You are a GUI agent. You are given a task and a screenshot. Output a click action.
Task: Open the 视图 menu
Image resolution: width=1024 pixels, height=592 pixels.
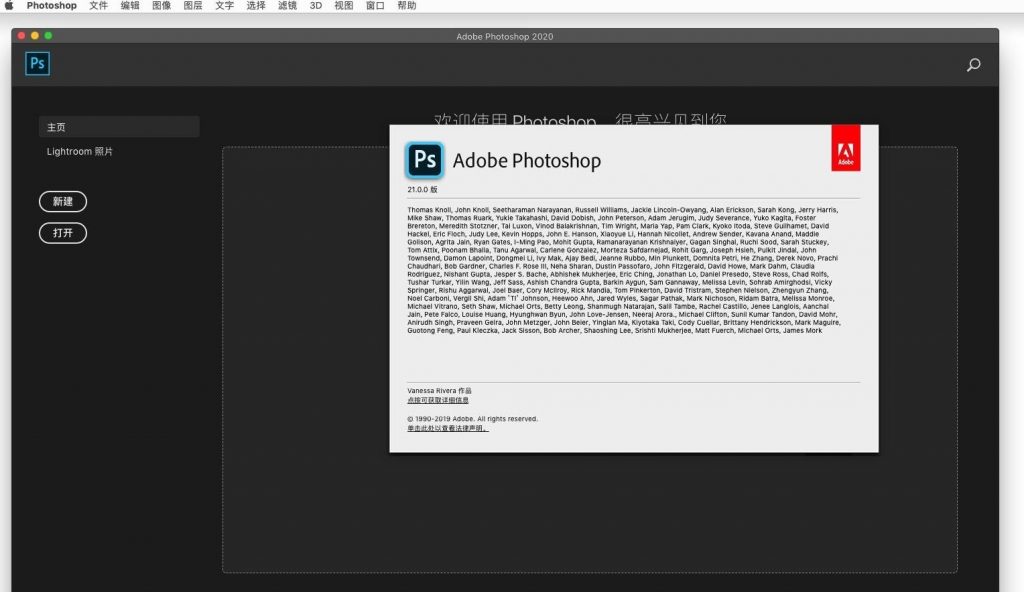click(x=344, y=5)
